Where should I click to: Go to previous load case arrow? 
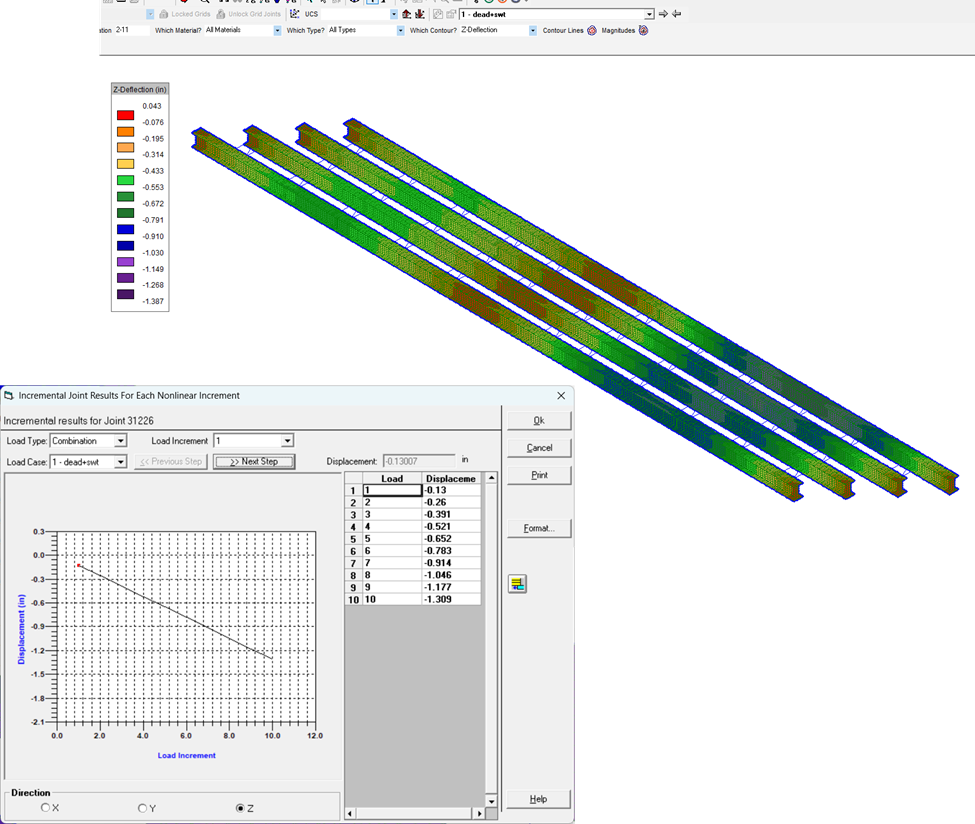(x=677, y=14)
